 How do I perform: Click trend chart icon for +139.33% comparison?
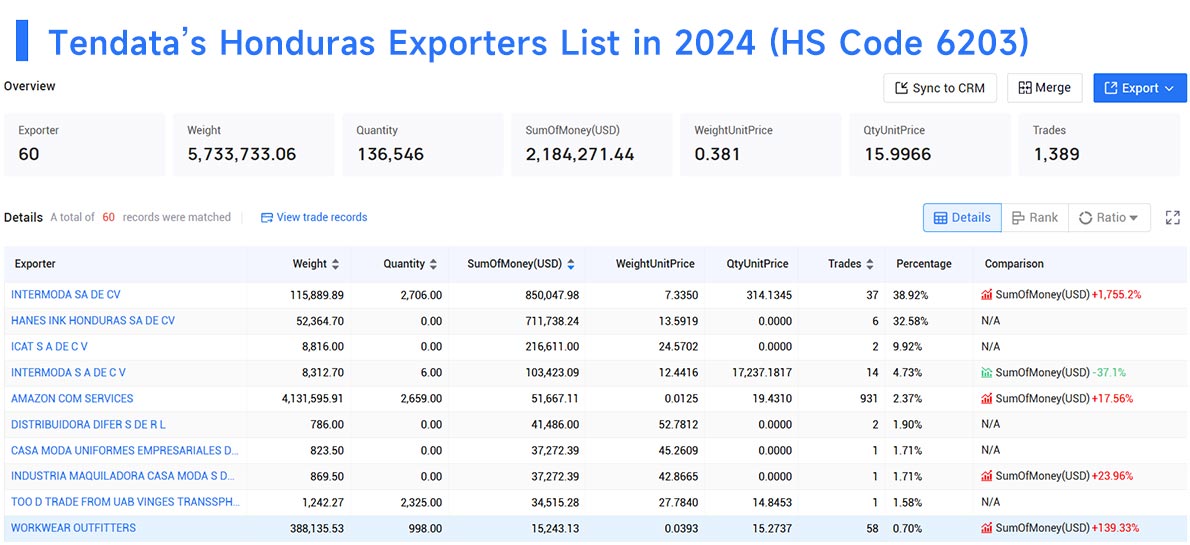coord(987,528)
